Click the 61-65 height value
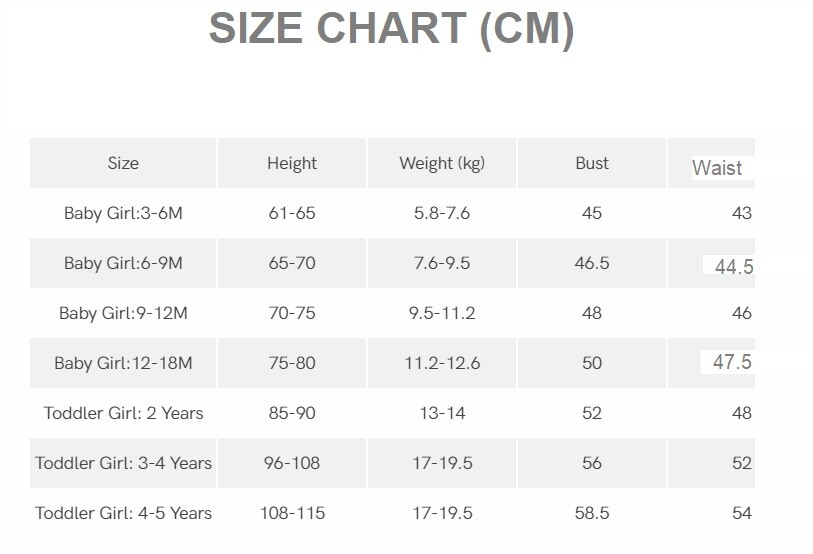Screen dimensions: 813x554 pyautogui.click(x=292, y=213)
